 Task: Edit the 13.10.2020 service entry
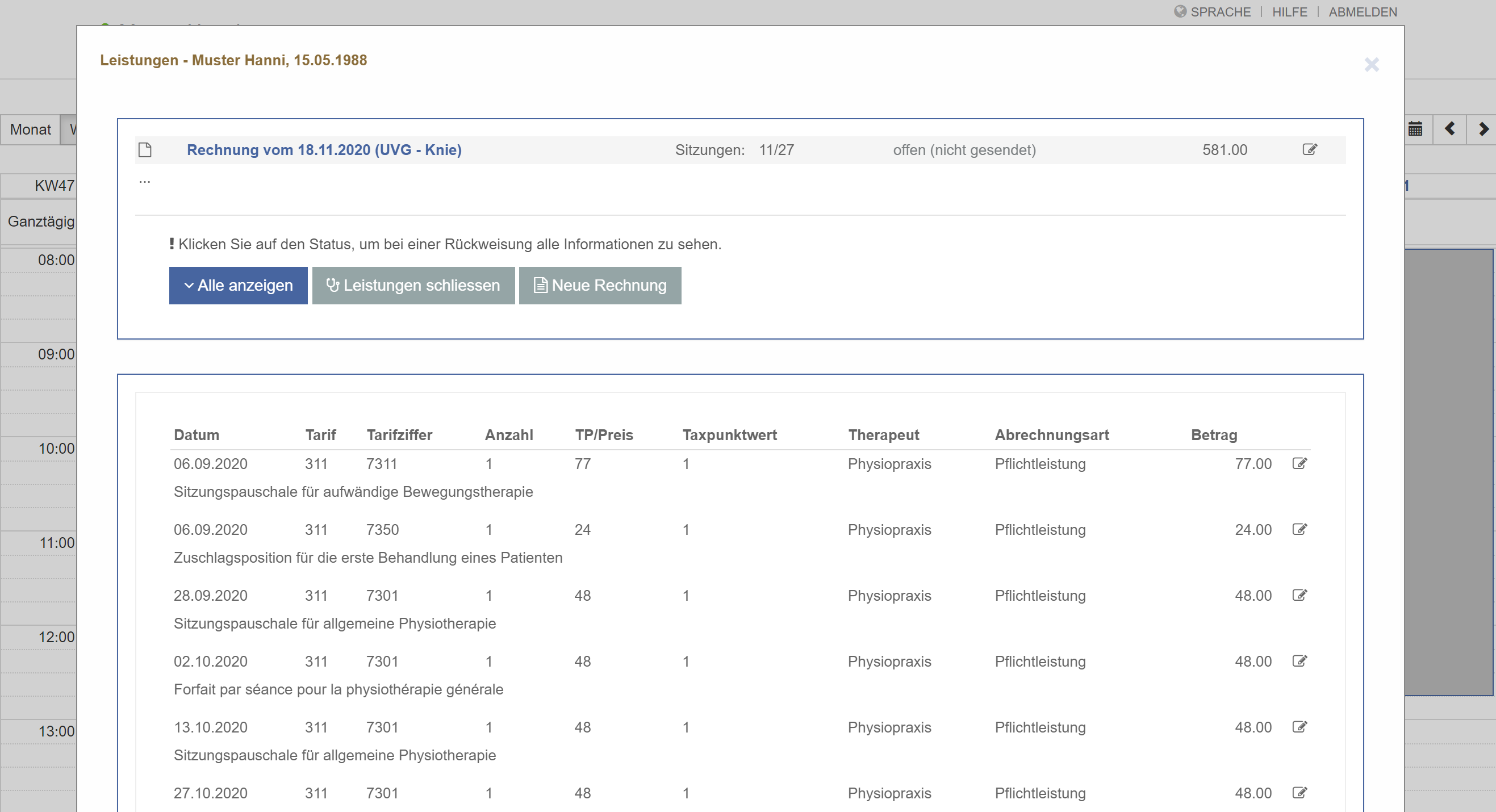pos(1299,727)
